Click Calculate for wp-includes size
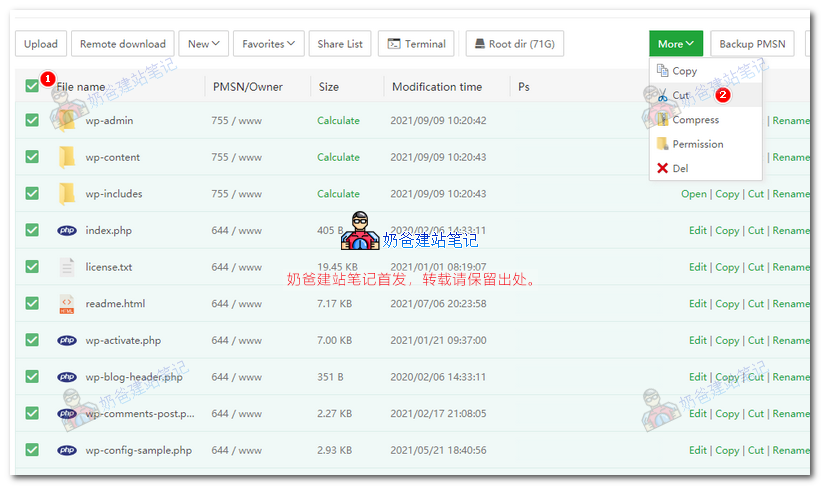821x486 pixels. click(338, 194)
